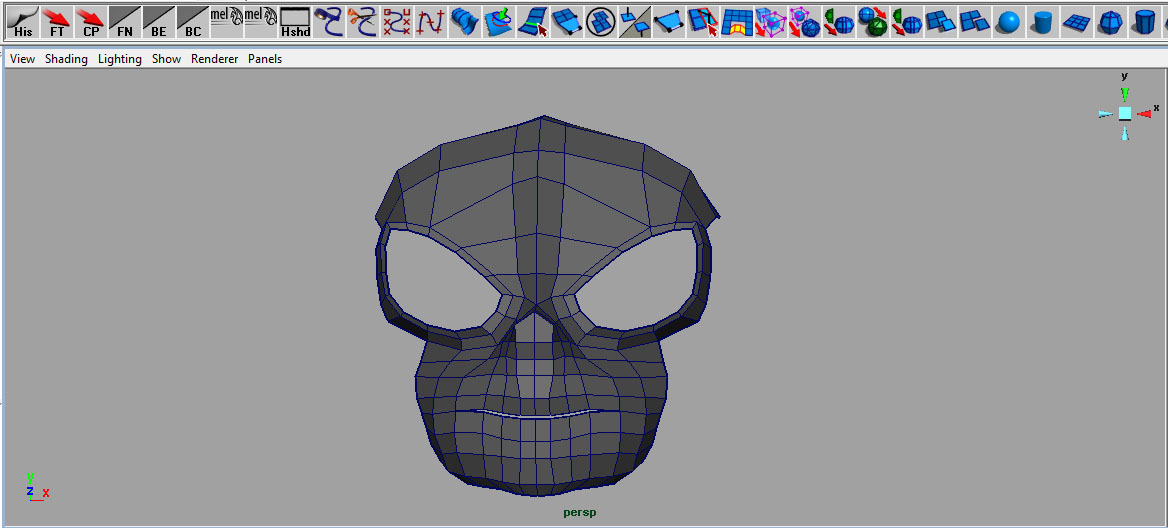Run the first MEL script shelf icon
The height and width of the screenshot is (528, 1168).
click(x=226, y=22)
